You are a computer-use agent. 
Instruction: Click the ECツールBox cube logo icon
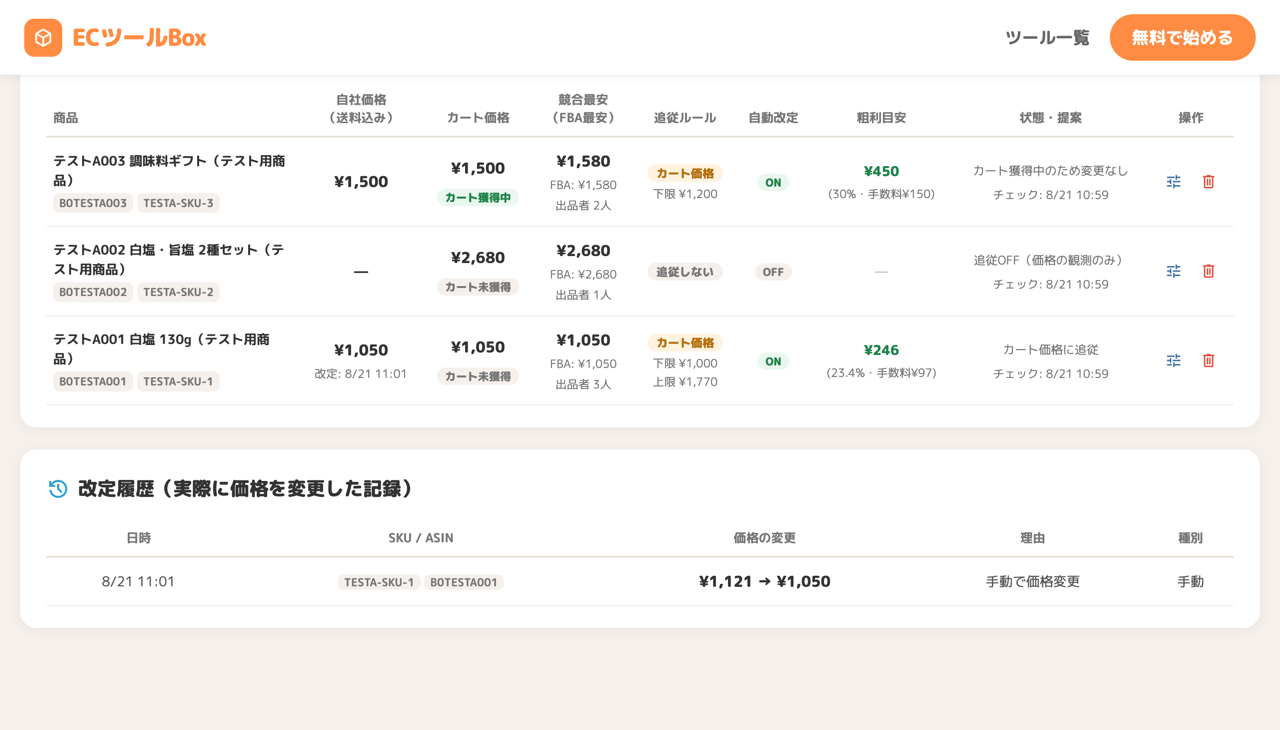click(x=43, y=38)
